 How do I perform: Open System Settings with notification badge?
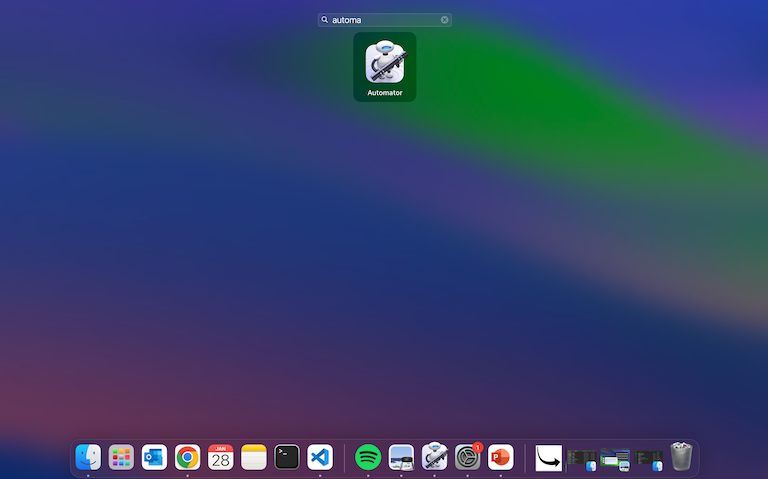coord(467,457)
